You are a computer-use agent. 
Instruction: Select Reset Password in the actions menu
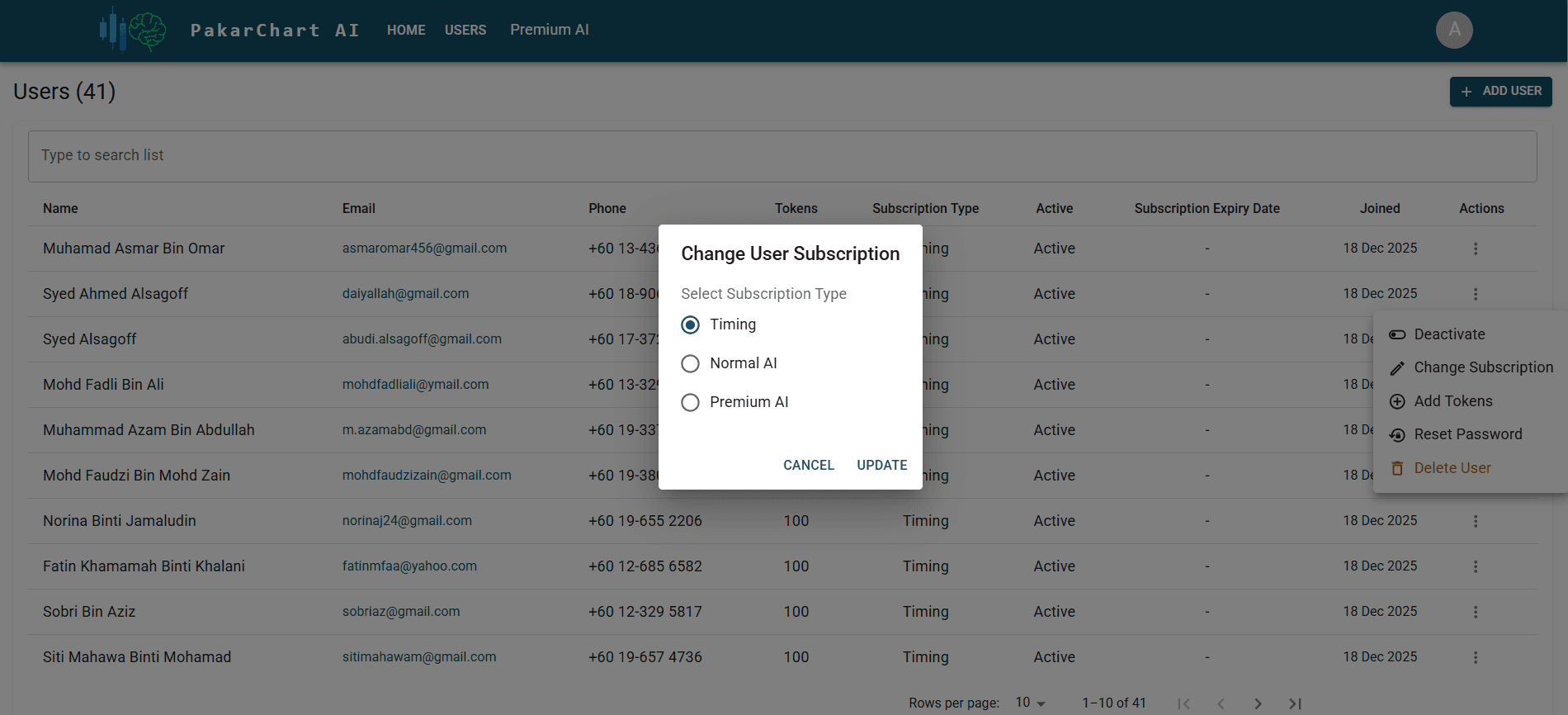1467,434
